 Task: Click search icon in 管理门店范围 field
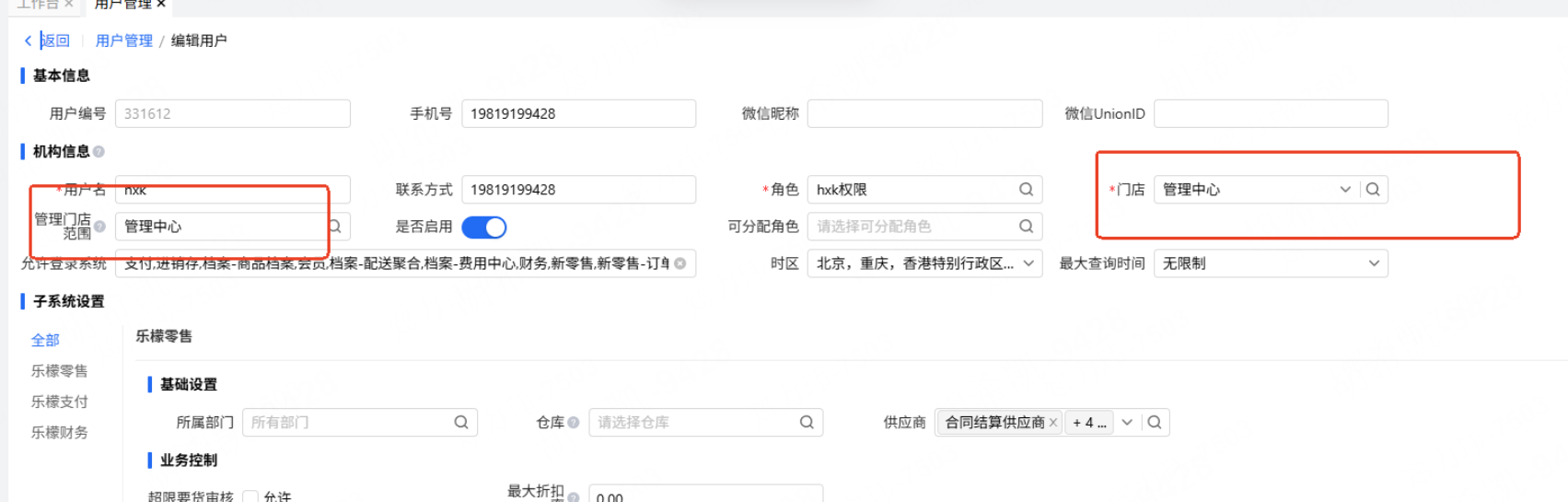pos(335,226)
